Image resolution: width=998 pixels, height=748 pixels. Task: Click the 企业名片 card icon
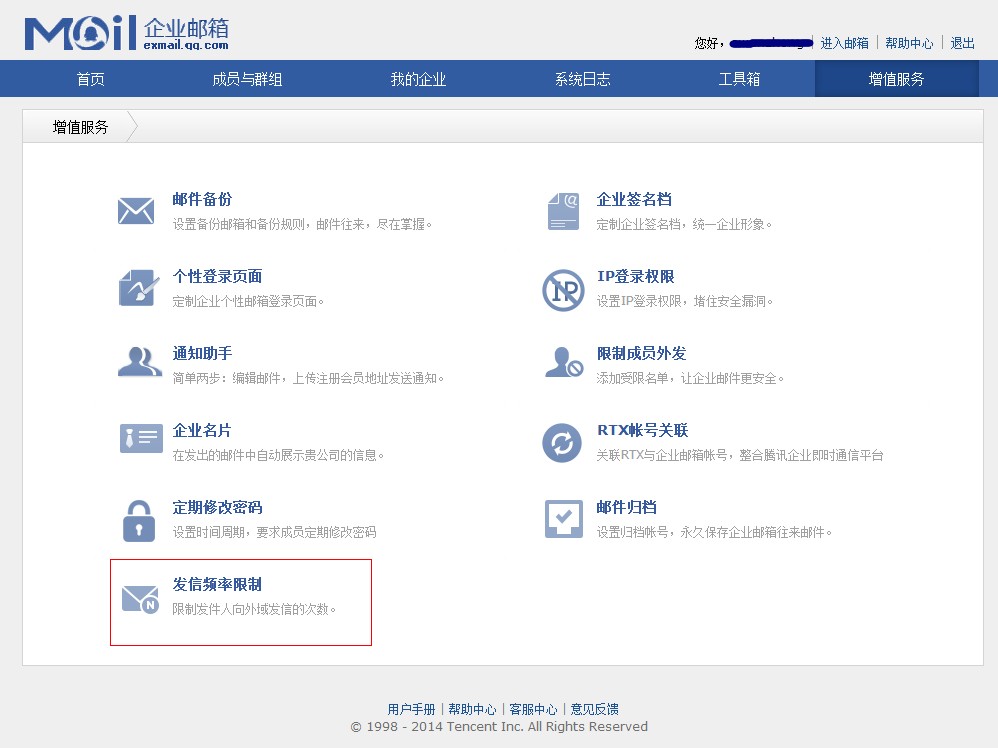coord(141,438)
